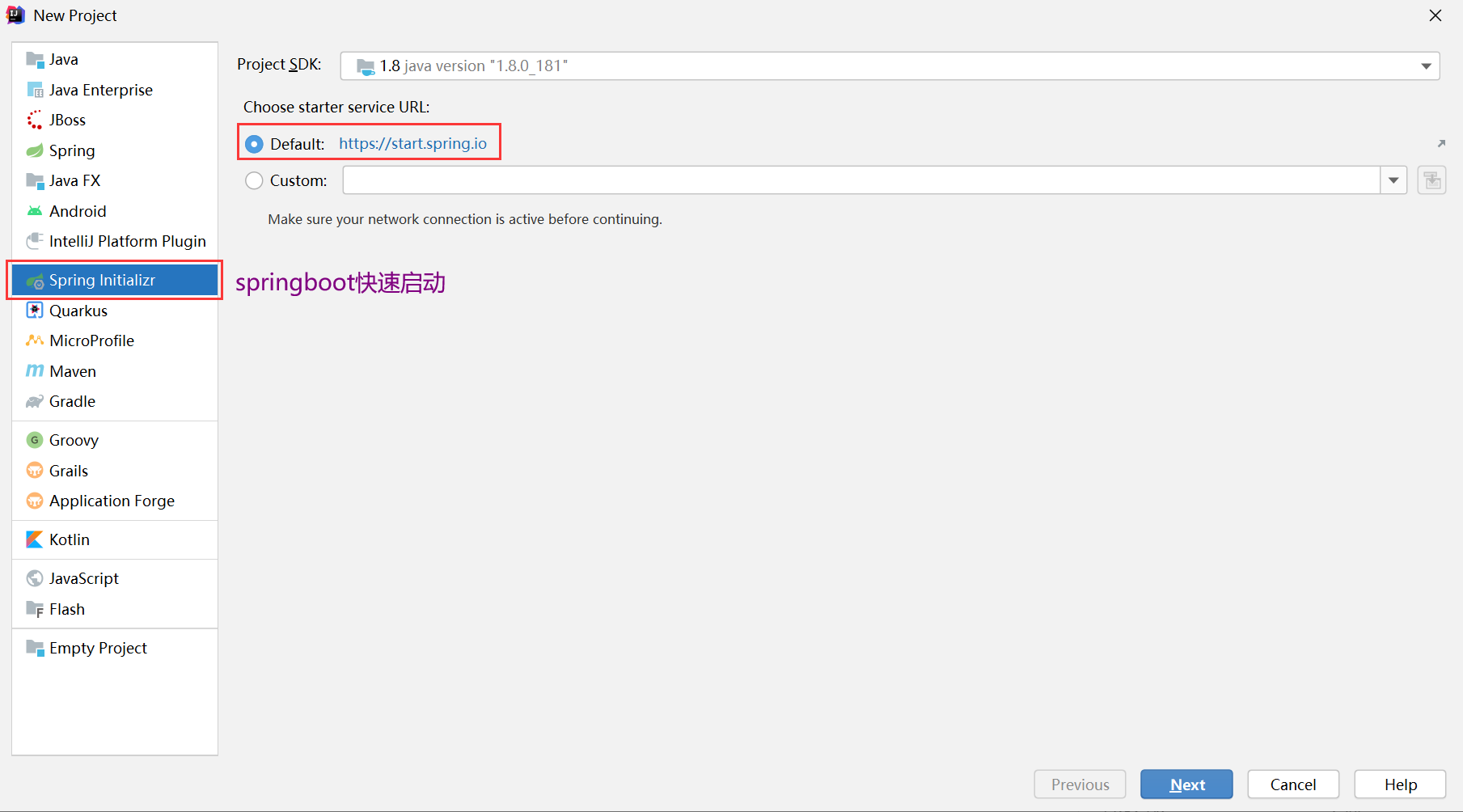This screenshot has height=812, width=1463.
Task: Select the Empty Project label
Action: (98, 648)
